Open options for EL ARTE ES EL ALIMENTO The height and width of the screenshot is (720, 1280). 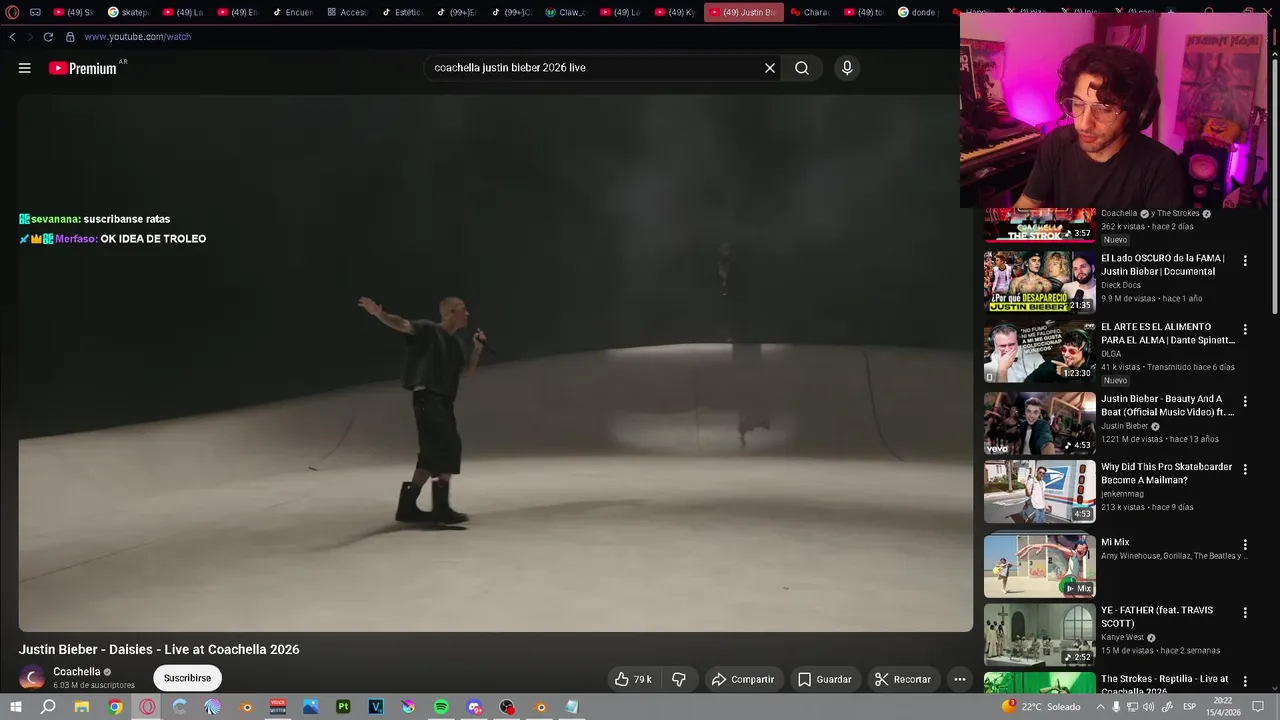click(x=1245, y=329)
